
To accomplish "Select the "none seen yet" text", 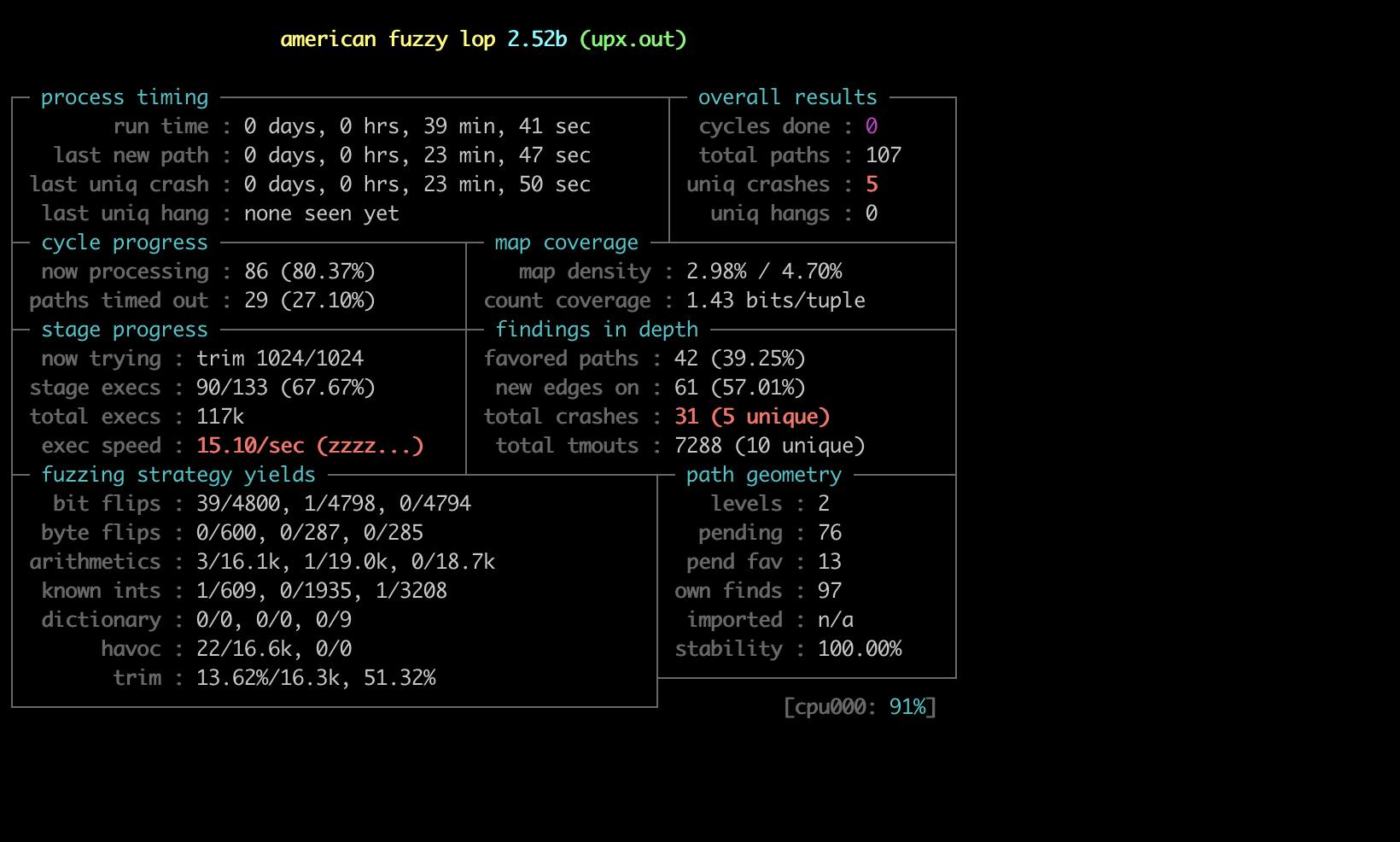I will [322, 213].
